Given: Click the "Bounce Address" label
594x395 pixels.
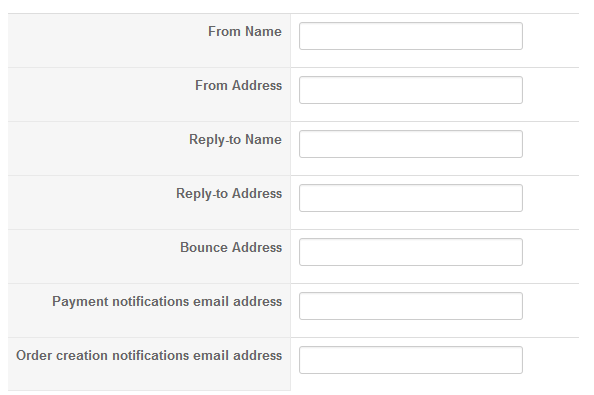Looking at the screenshot, I should click(x=231, y=247).
